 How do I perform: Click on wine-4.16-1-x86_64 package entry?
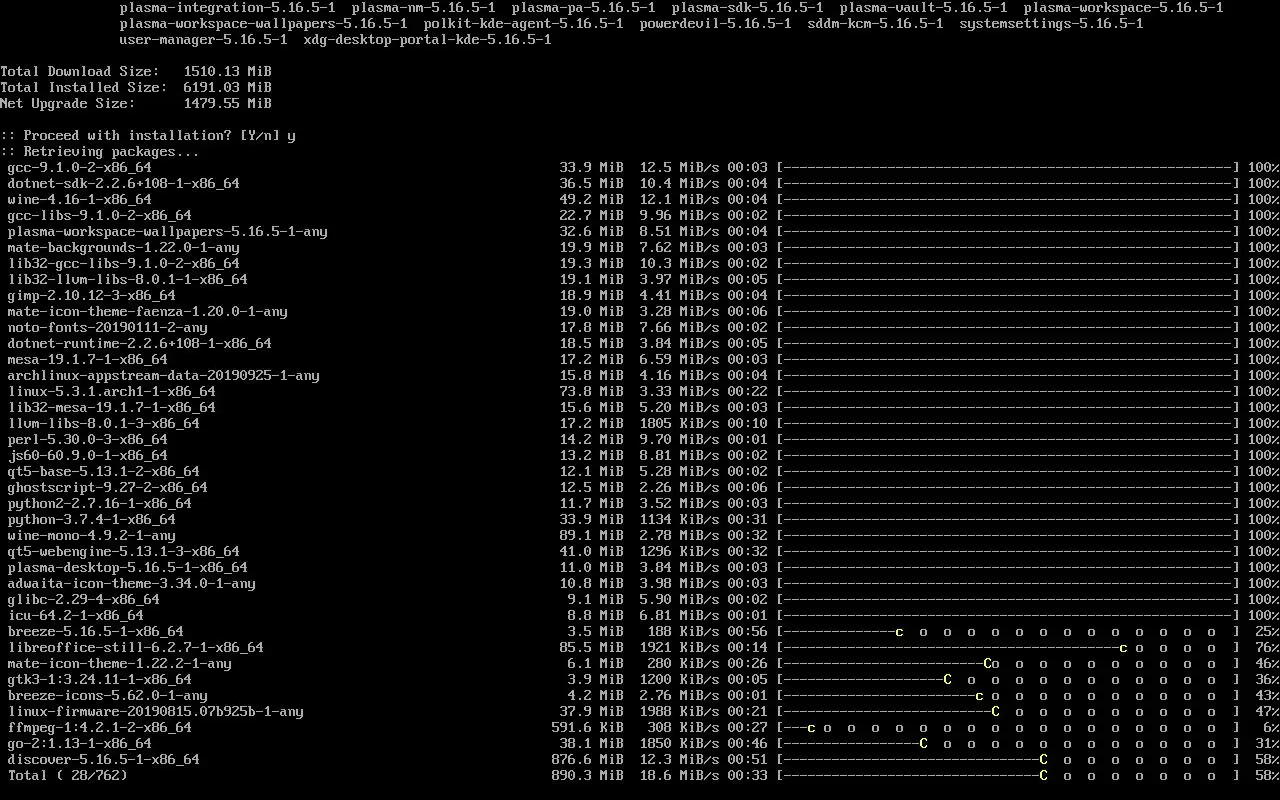(80, 200)
